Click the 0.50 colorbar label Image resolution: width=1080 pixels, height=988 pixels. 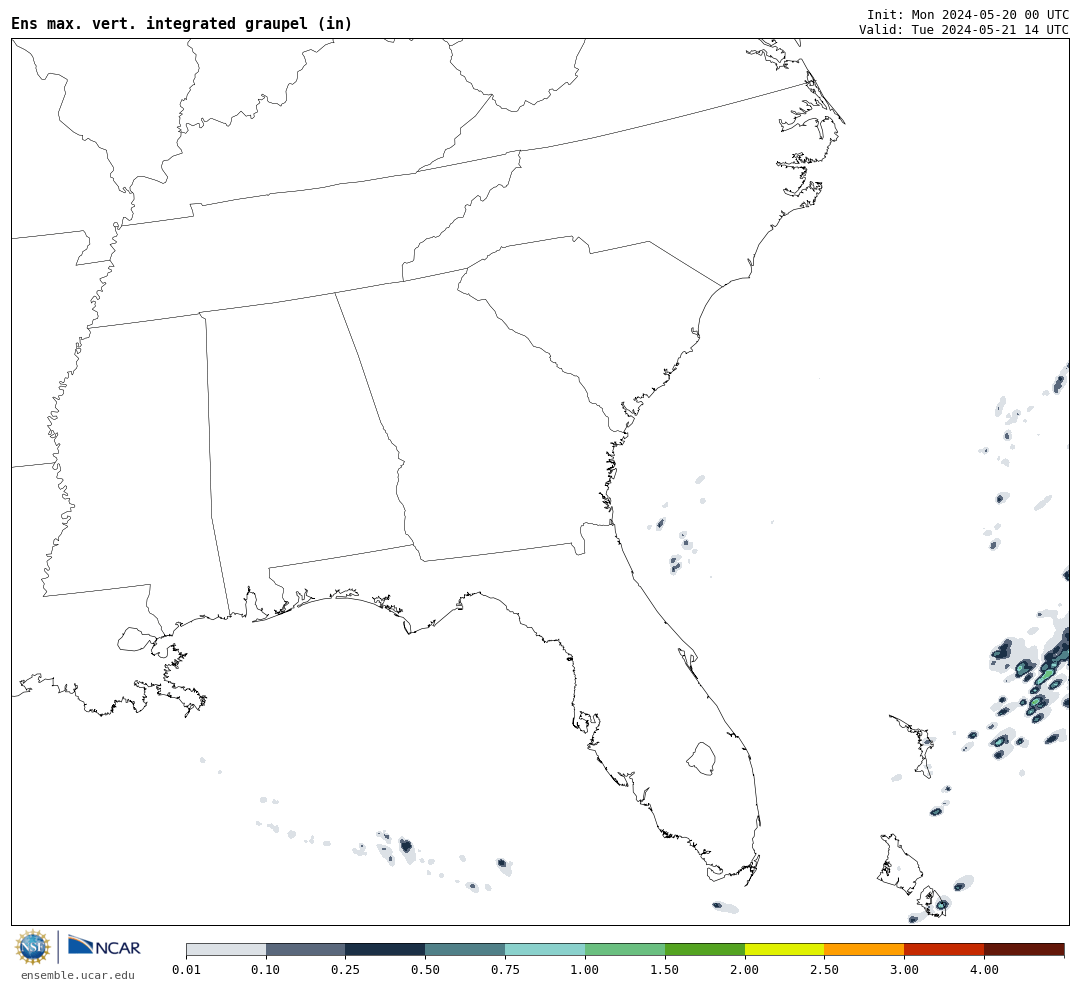(426, 969)
